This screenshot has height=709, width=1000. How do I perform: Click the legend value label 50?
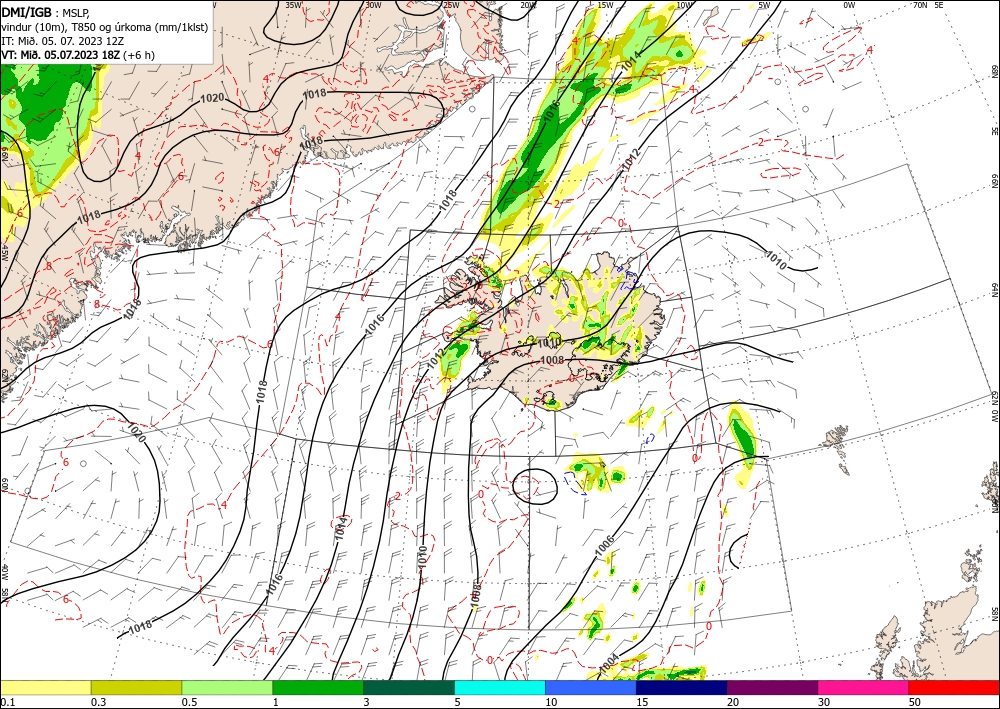tap(915, 702)
